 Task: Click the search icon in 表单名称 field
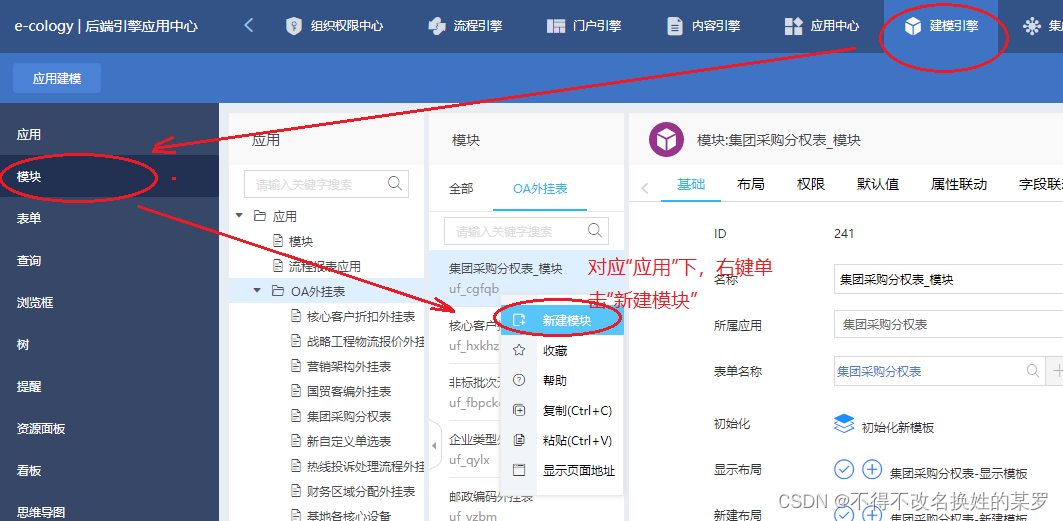(x=1032, y=371)
